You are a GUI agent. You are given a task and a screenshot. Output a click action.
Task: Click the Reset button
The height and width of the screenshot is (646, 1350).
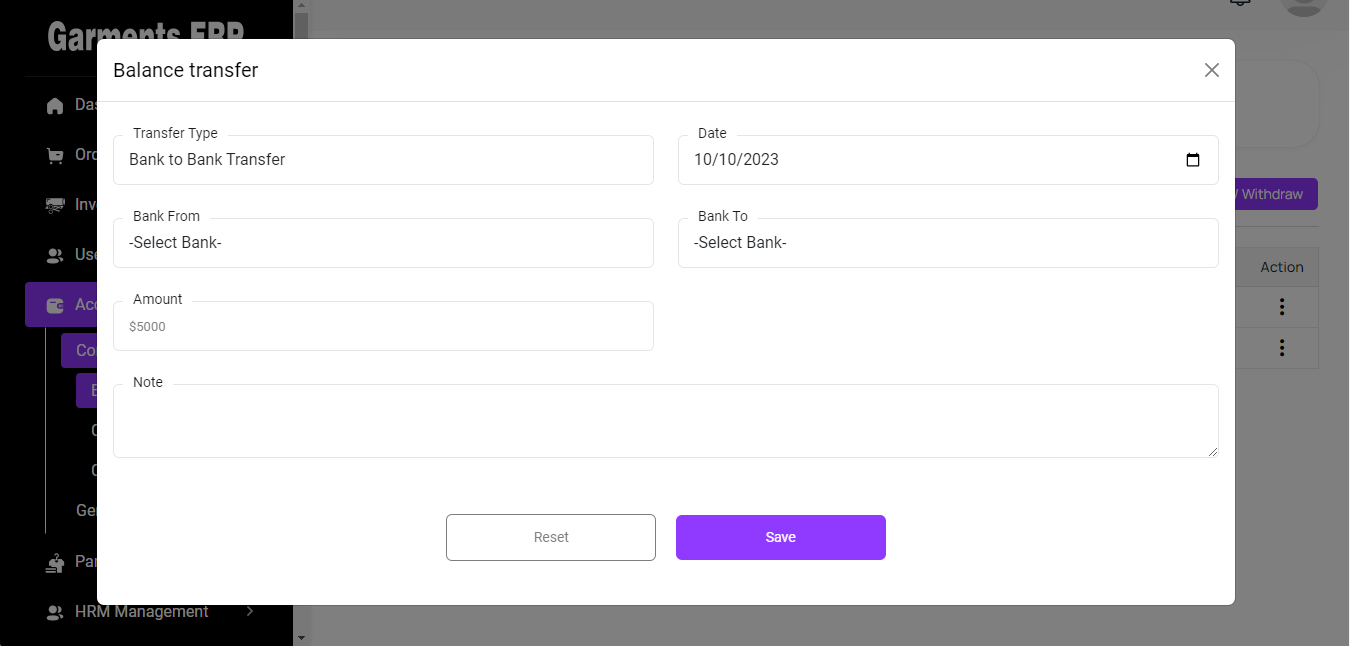550,537
